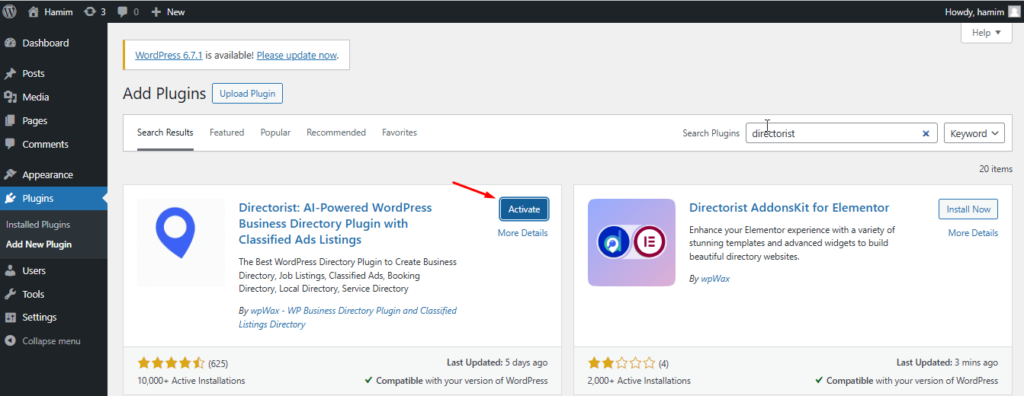This screenshot has height=396, width=1024.
Task: Switch to Search Results tab
Action: (165, 133)
